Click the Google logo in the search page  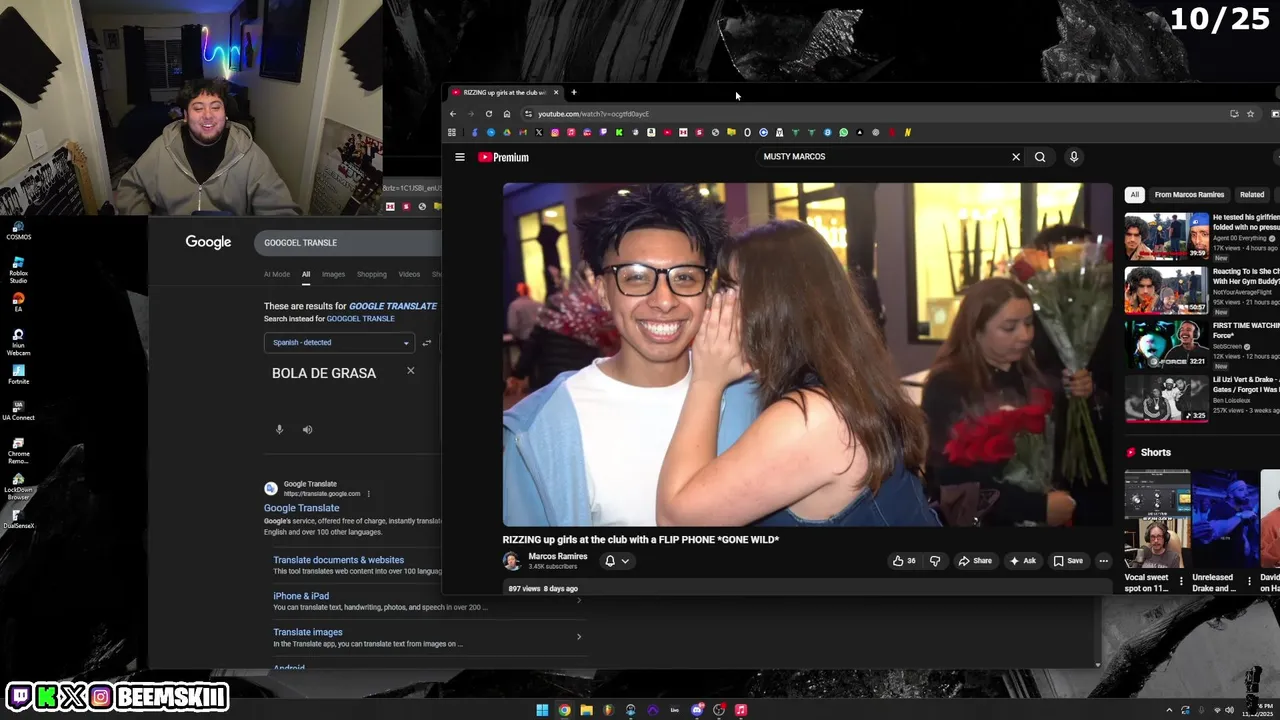tap(208, 242)
